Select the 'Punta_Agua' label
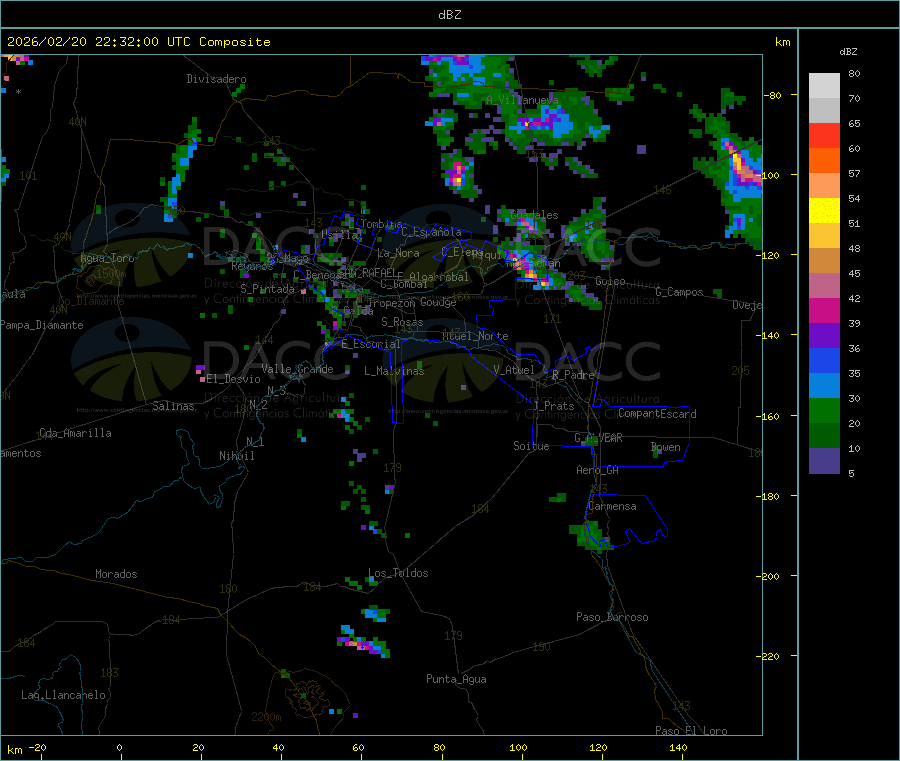The image size is (900, 761). click(x=456, y=679)
